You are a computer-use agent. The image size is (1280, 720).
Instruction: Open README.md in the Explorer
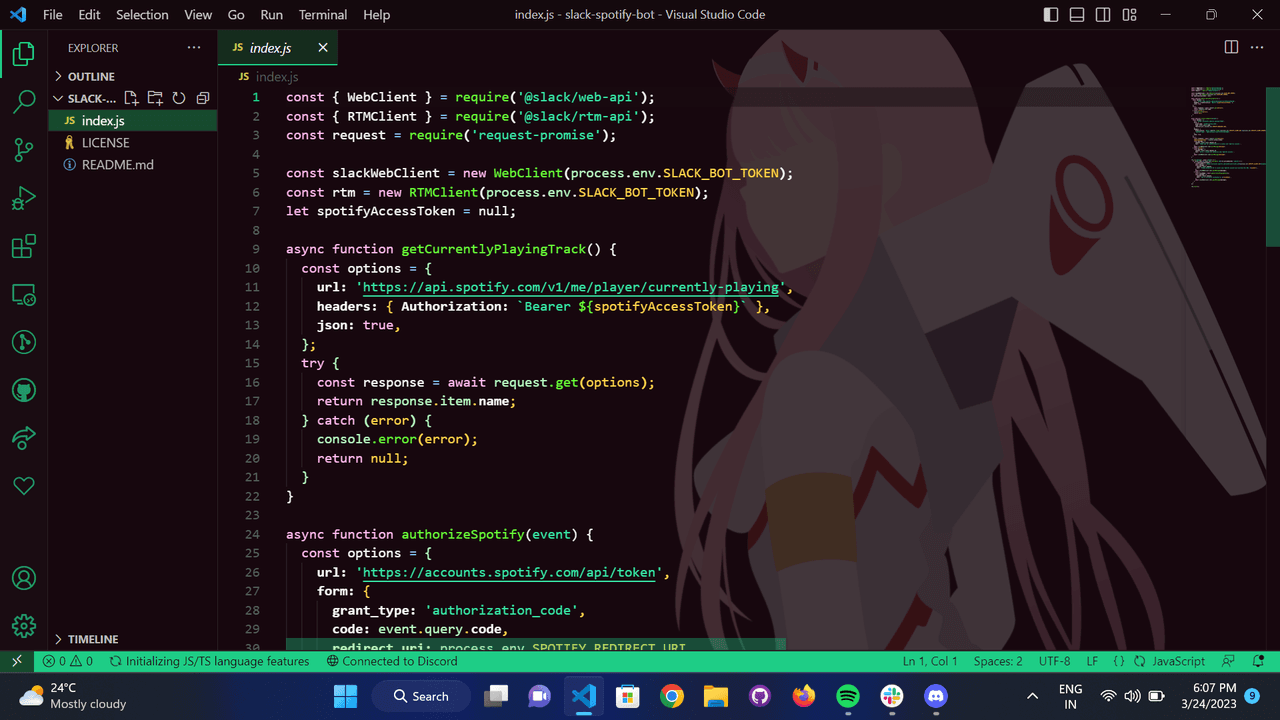click(117, 164)
